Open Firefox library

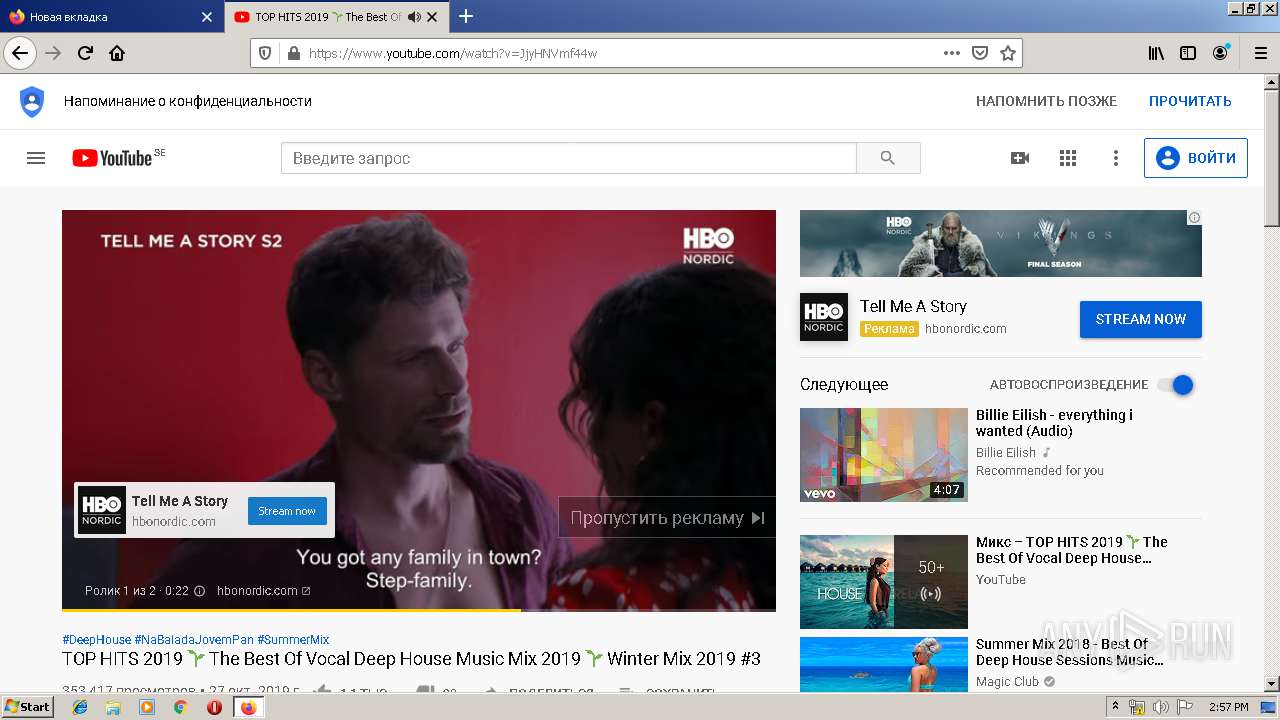pyautogui.click(x=1156, y=53)
